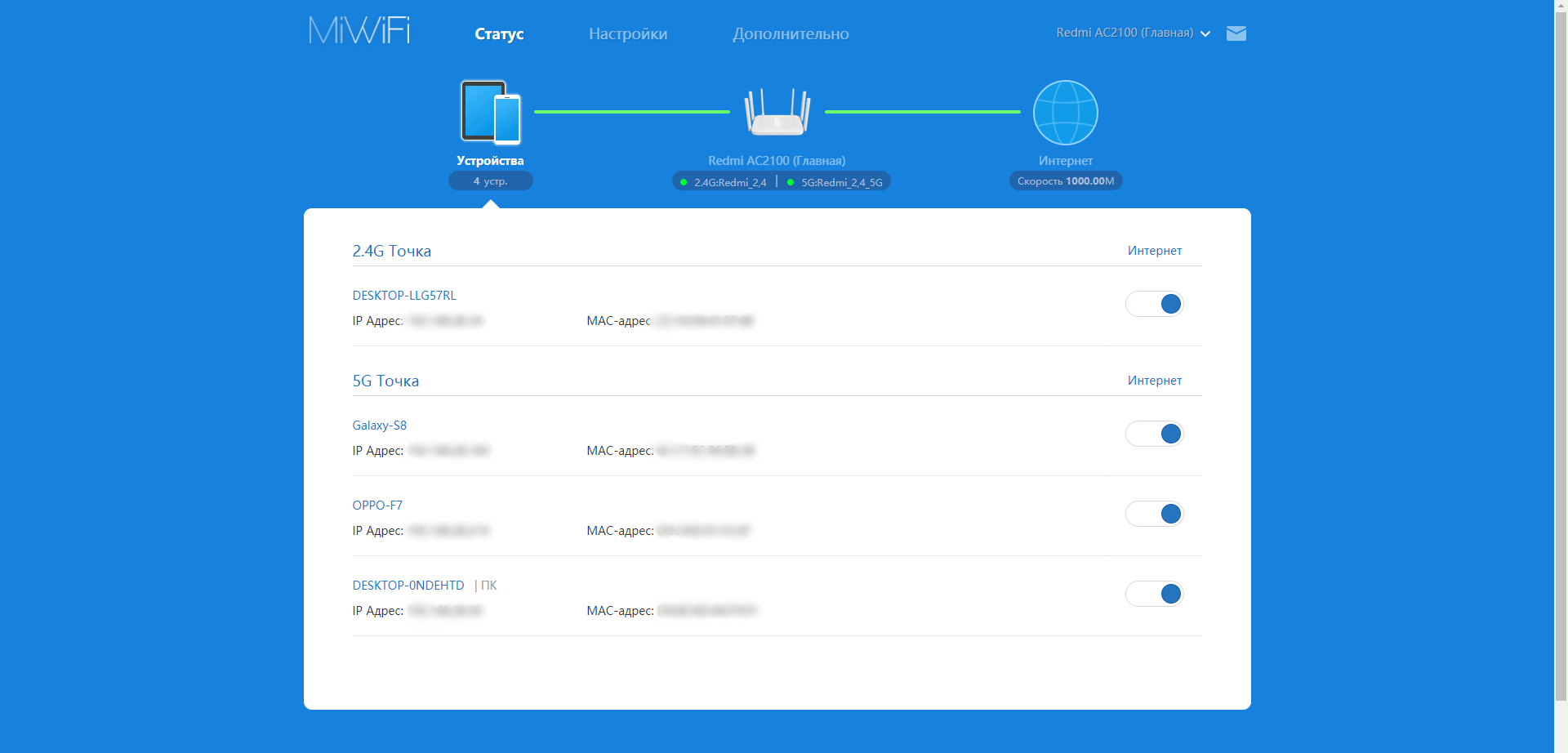Click the Интернет column header in 2.4G section
This screenshot has height=753, width=1568.
1155,251
